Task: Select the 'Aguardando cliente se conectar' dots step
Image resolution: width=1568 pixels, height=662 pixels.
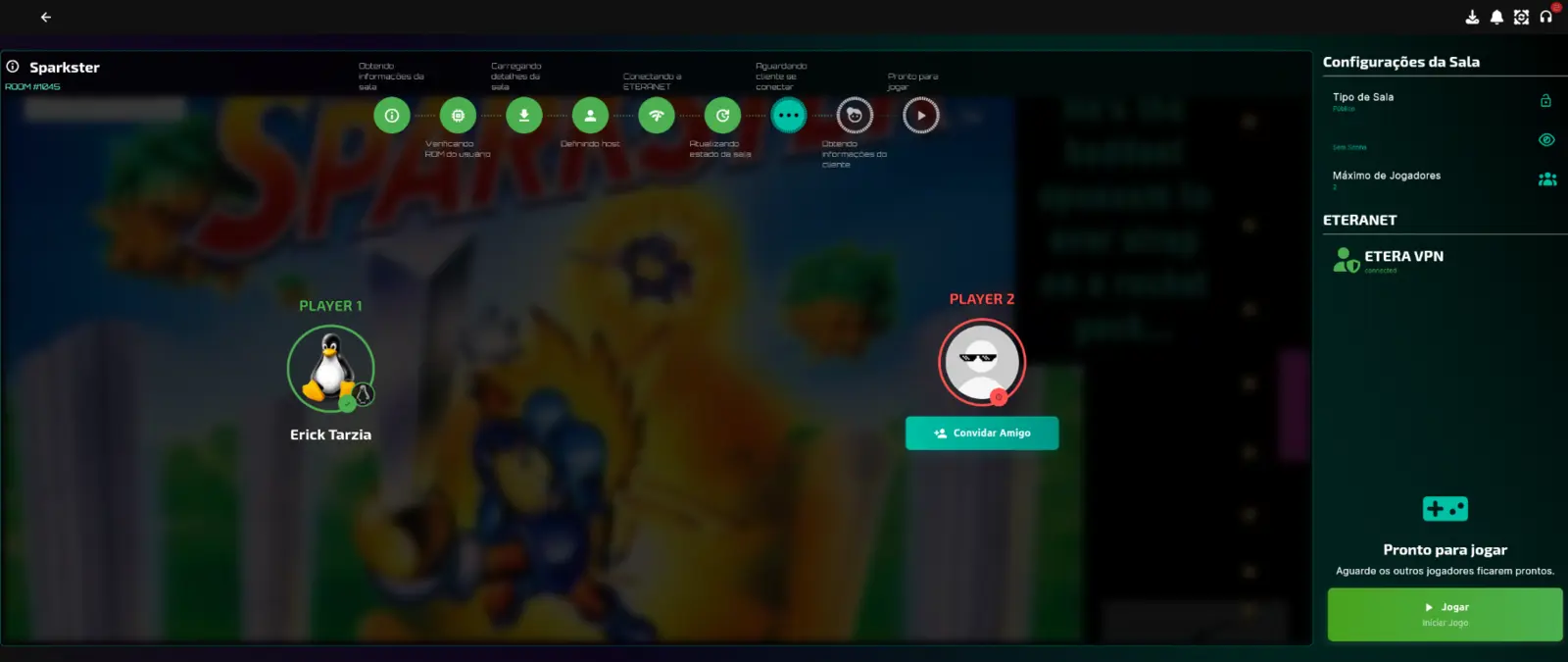Action: coord(789,115)
